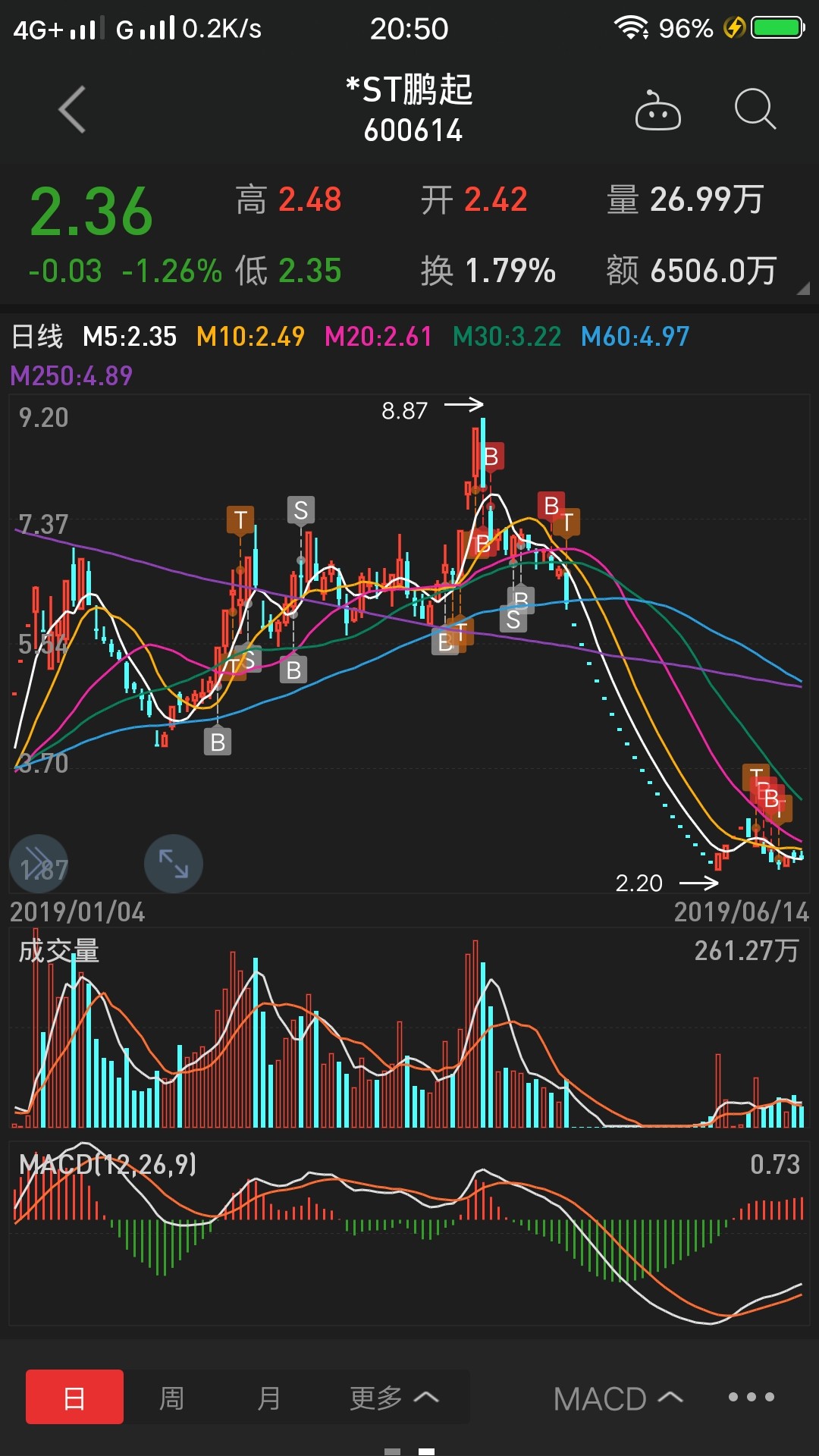
Task: Tap the back arrow icon
Action: (x=73, y=110)
